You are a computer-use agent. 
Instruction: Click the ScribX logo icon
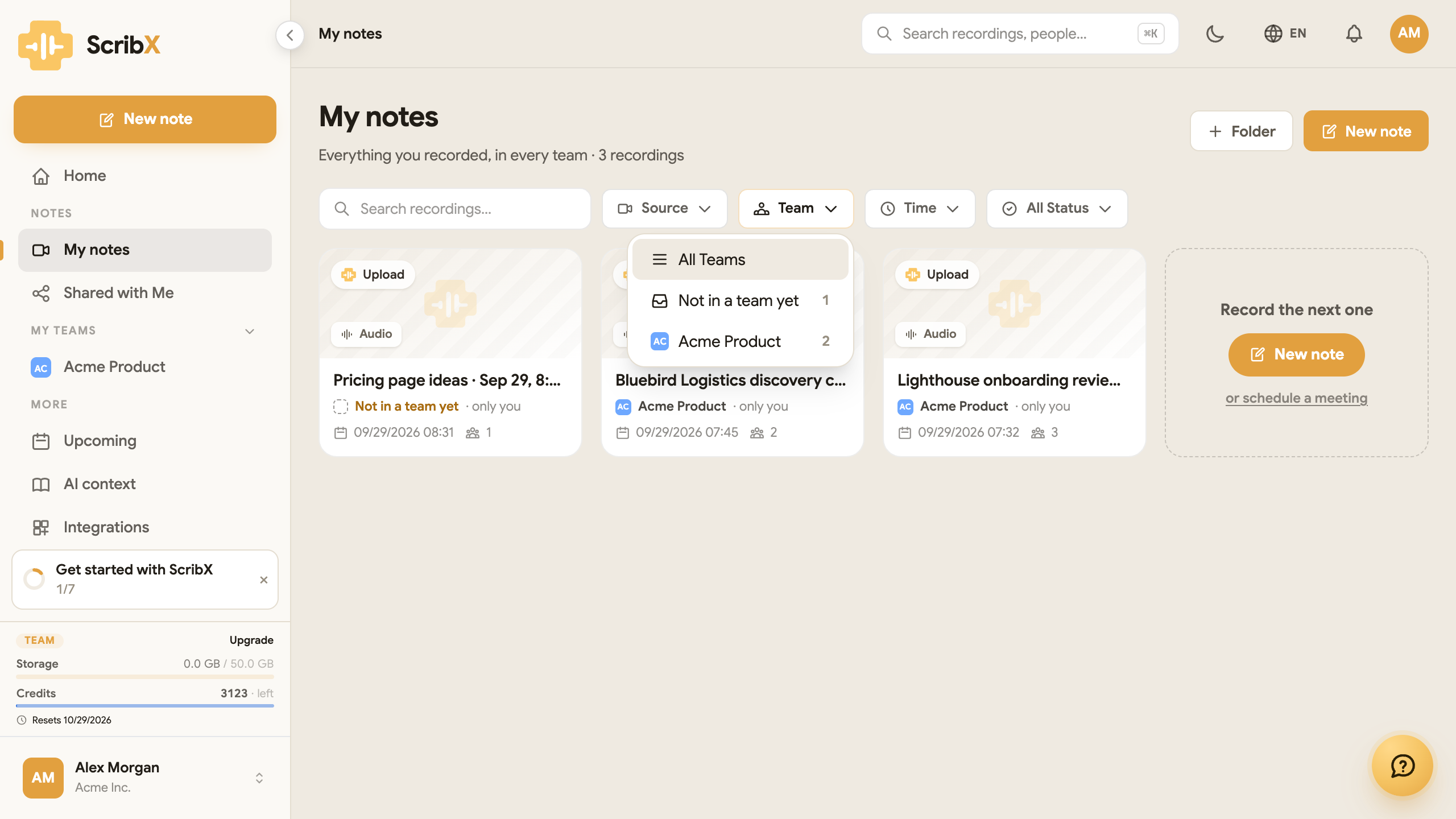45,45
